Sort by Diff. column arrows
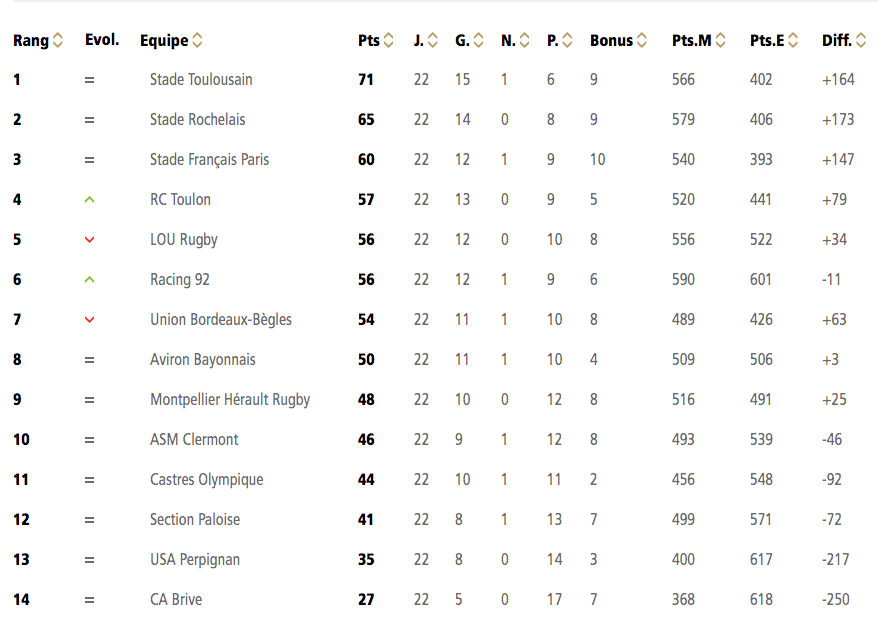The width and height of the screenshot is (895, 640). point(861,40)
